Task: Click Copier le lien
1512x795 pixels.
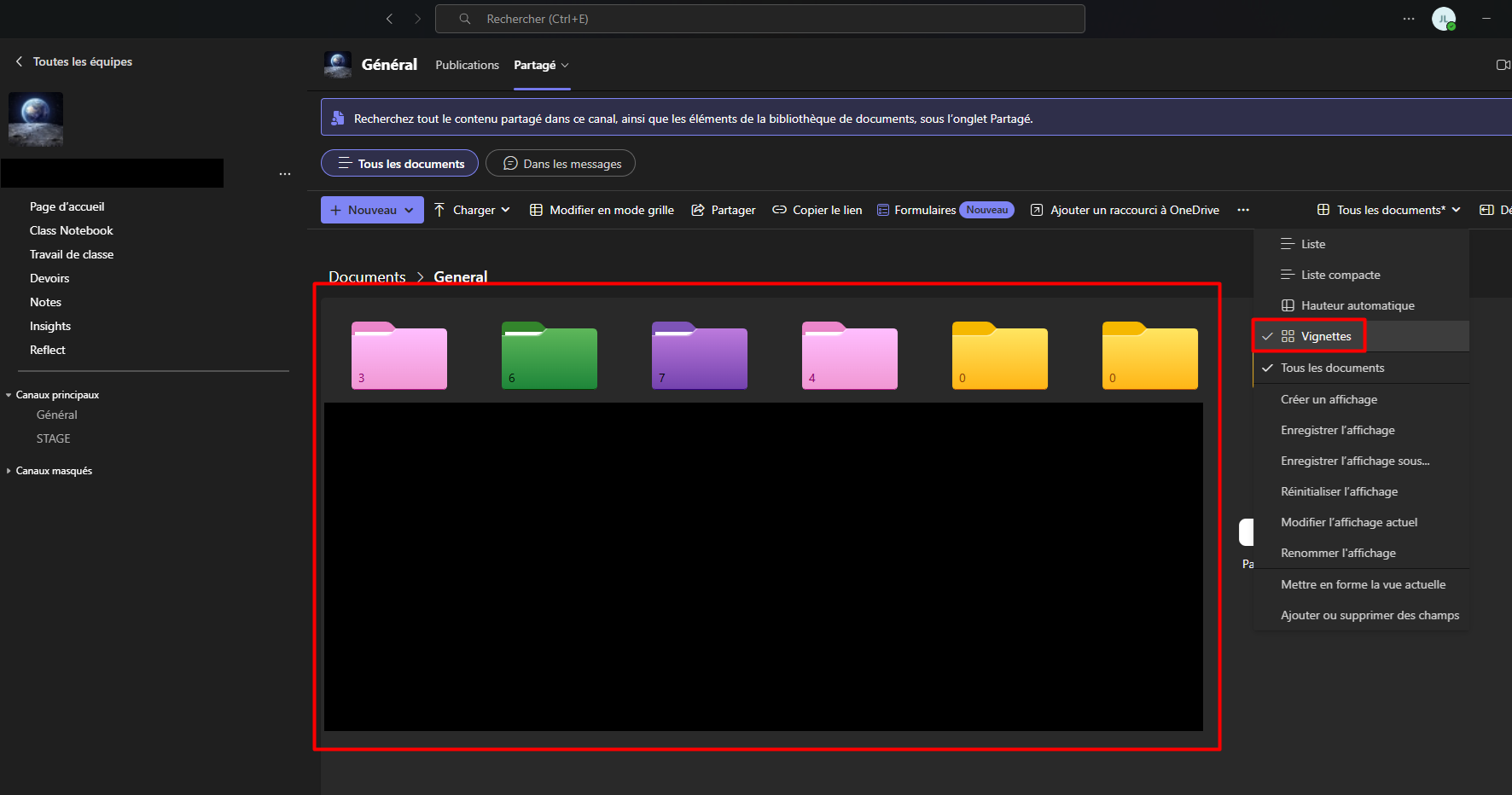Action: [817, 210]
